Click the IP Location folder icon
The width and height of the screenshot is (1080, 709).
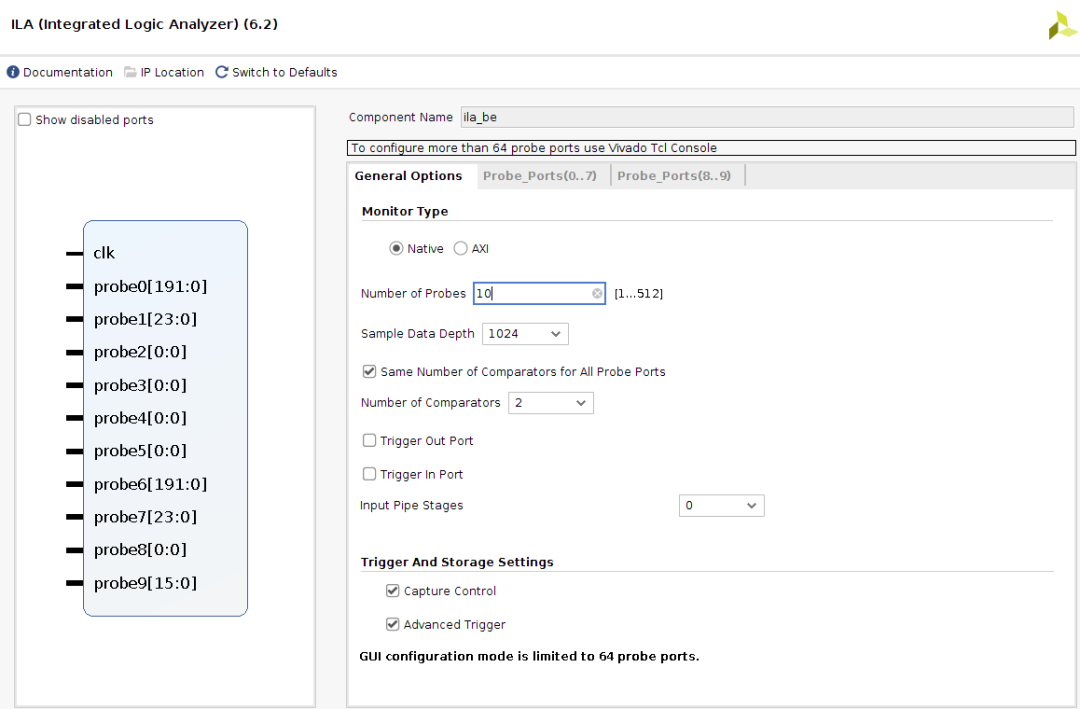(x=130, y=72)
